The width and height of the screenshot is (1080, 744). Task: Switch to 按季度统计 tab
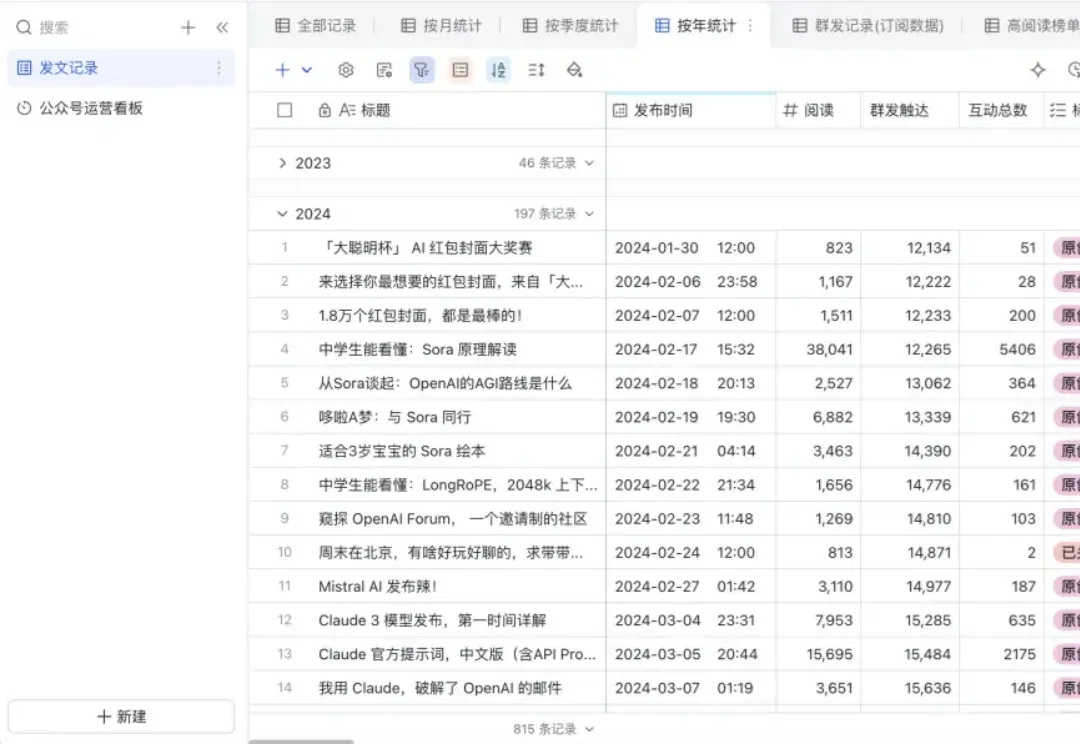click(x=570, y=26)
